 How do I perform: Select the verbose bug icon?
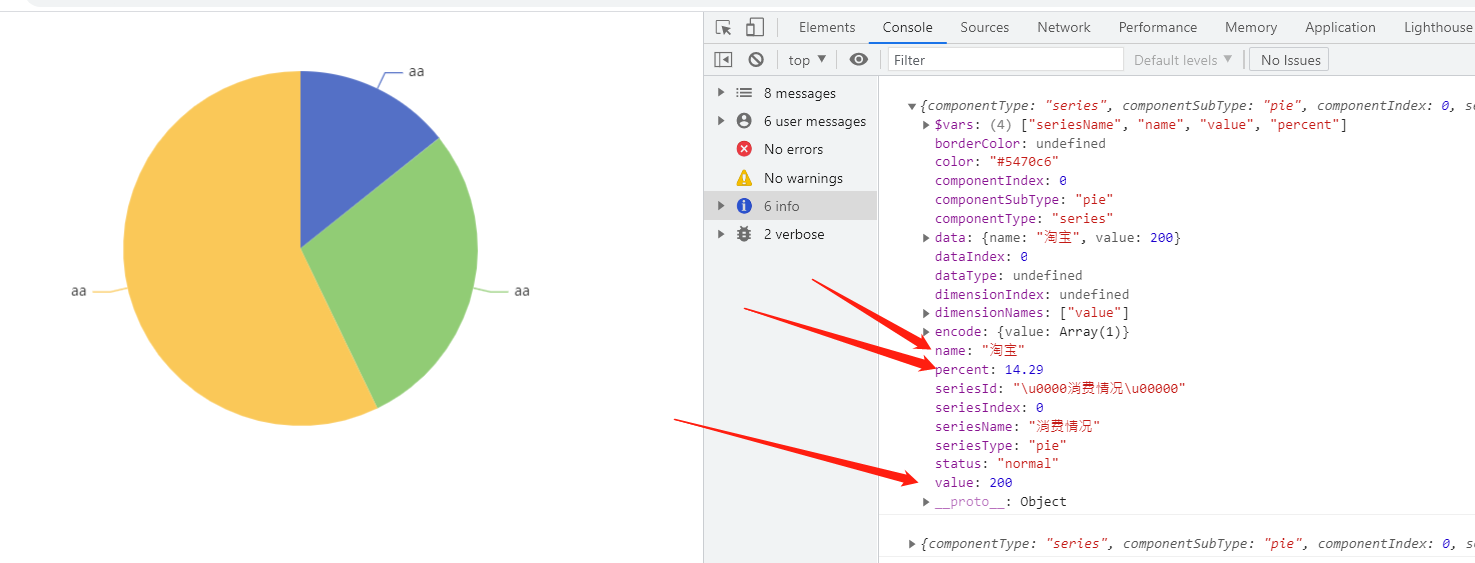click(744, 234)
